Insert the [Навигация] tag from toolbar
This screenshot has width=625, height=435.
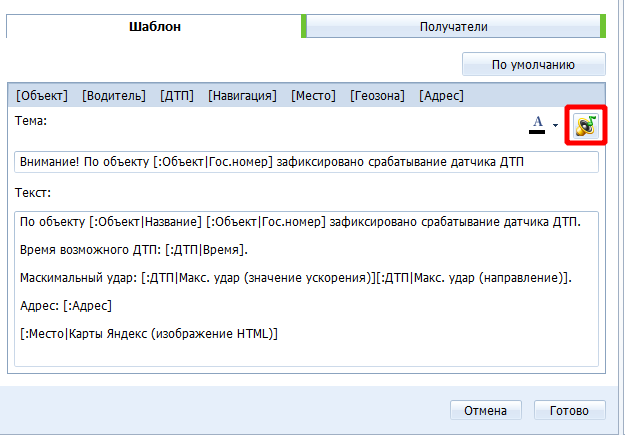[242, 96]
